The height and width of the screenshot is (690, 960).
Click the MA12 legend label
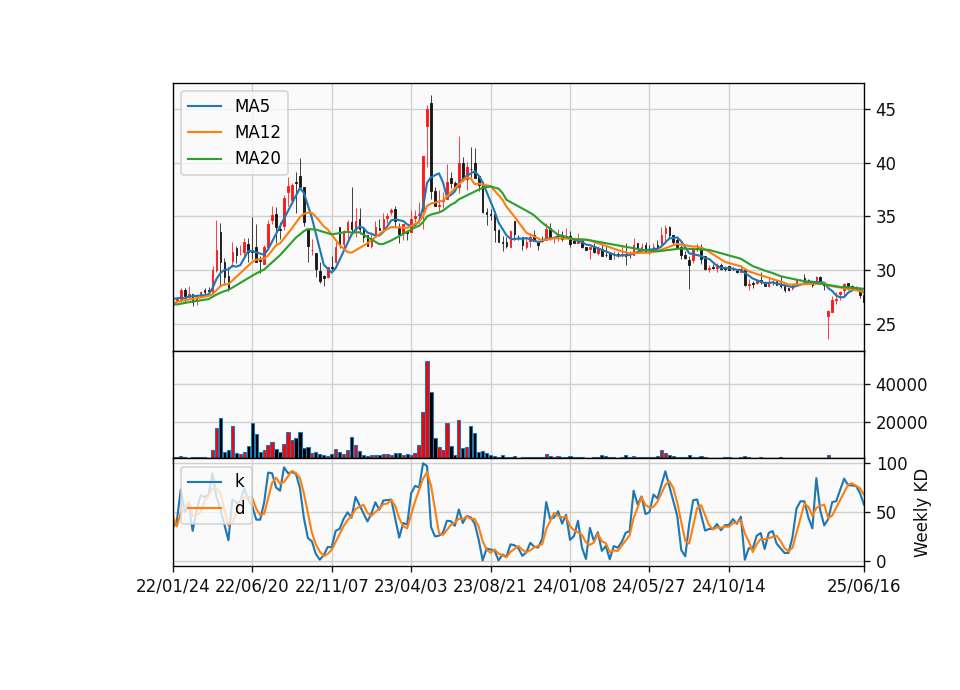(x=257, y=132)
